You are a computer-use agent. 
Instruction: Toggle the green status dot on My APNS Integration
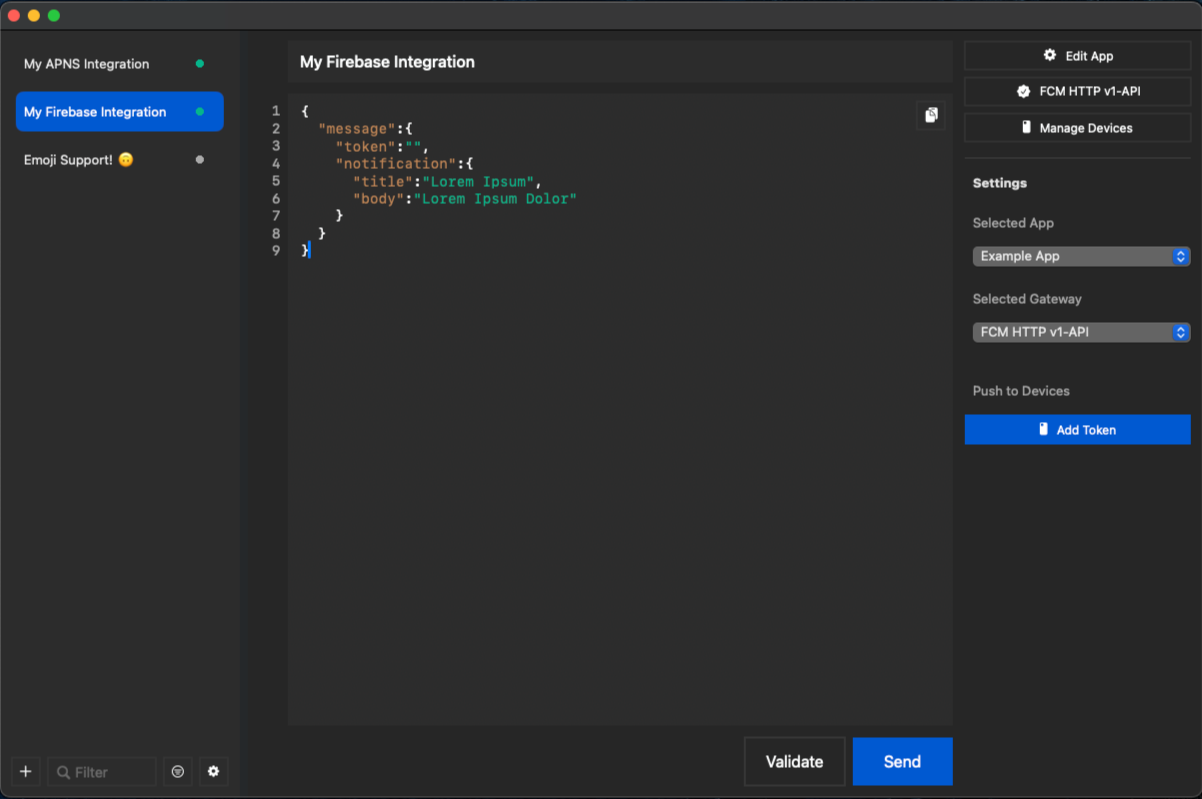point(199,63)
